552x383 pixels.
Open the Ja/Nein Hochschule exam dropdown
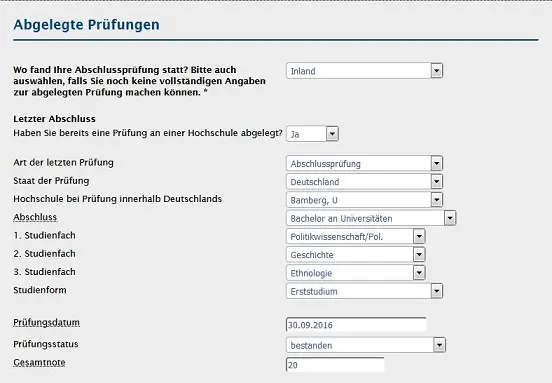(x=312, y=134)
